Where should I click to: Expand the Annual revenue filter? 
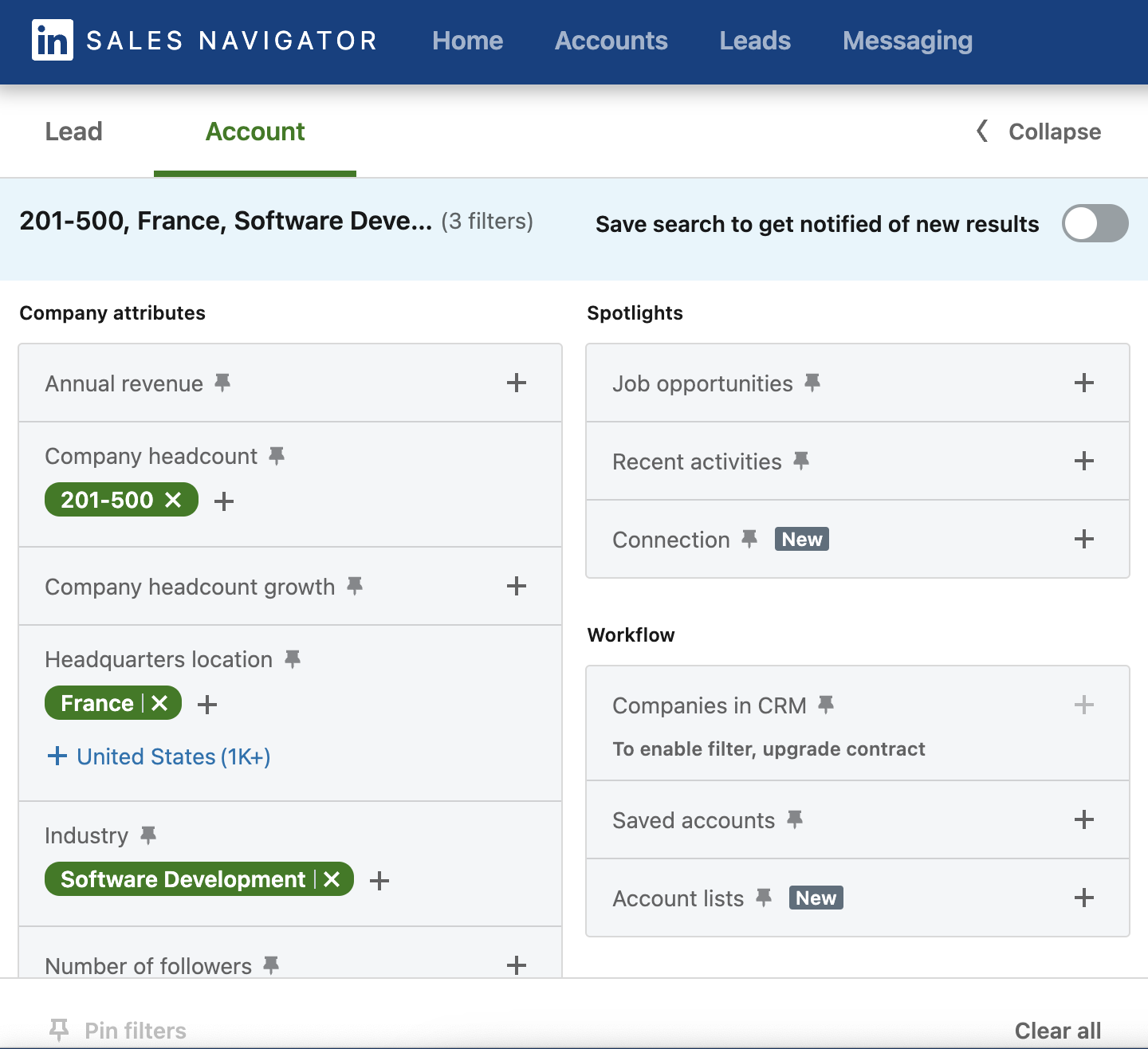point(517,383)
